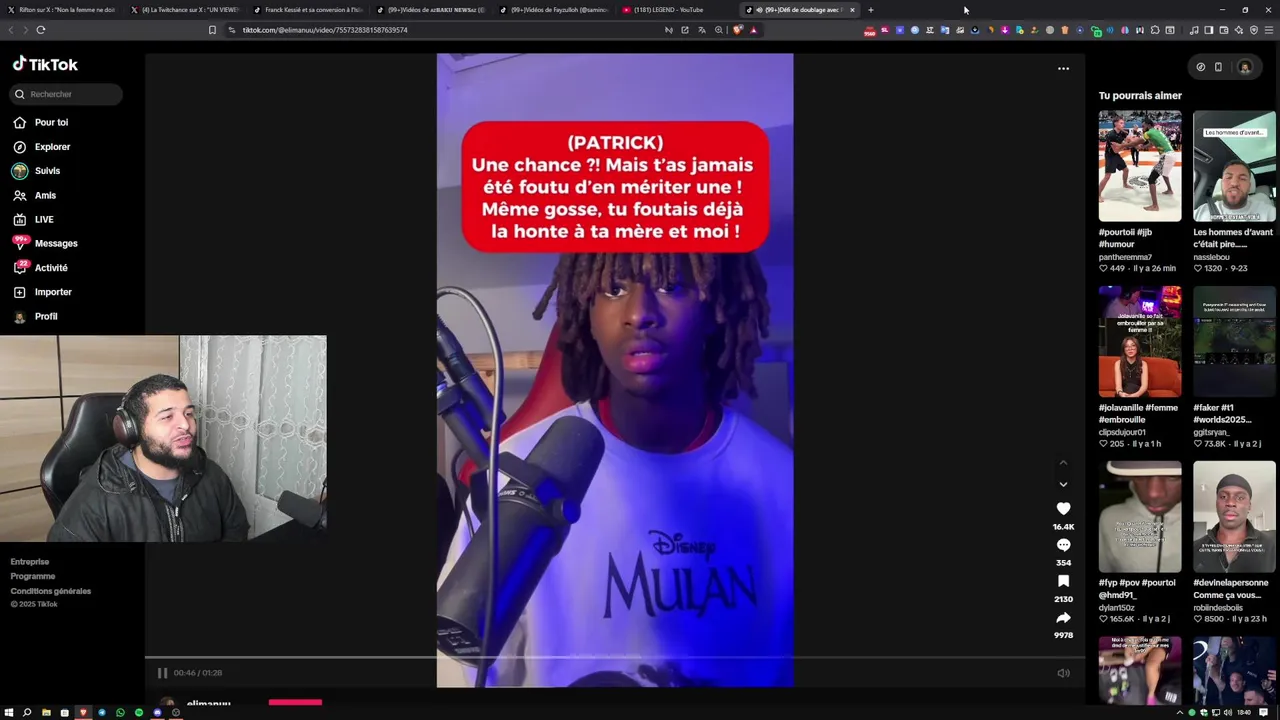Image resolution: width=1280 pixels, height=720 pixels.
Task: Click the zoom magnifier in address bar
Action: pos(718,30)
